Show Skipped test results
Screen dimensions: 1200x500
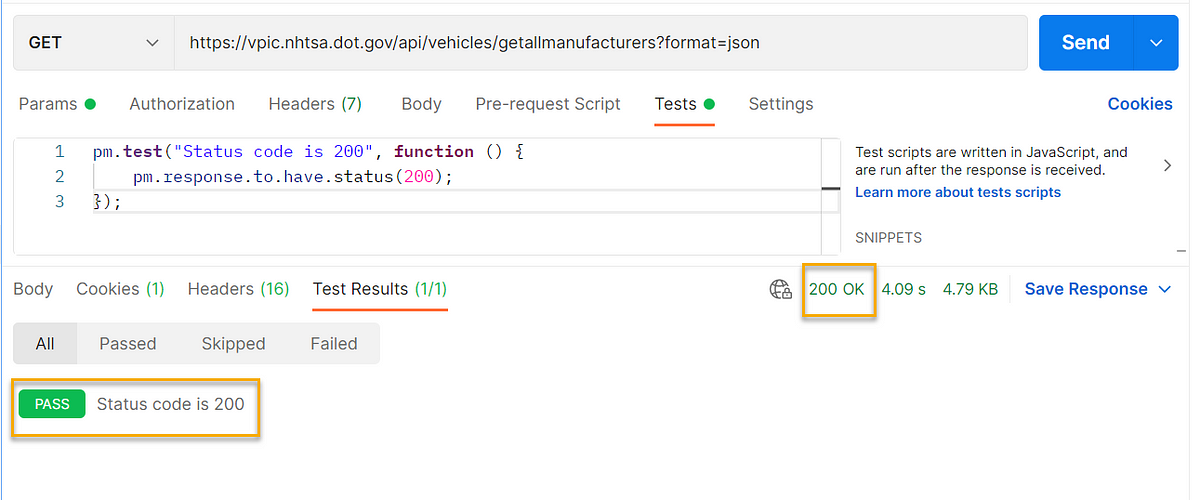(233, 343)
